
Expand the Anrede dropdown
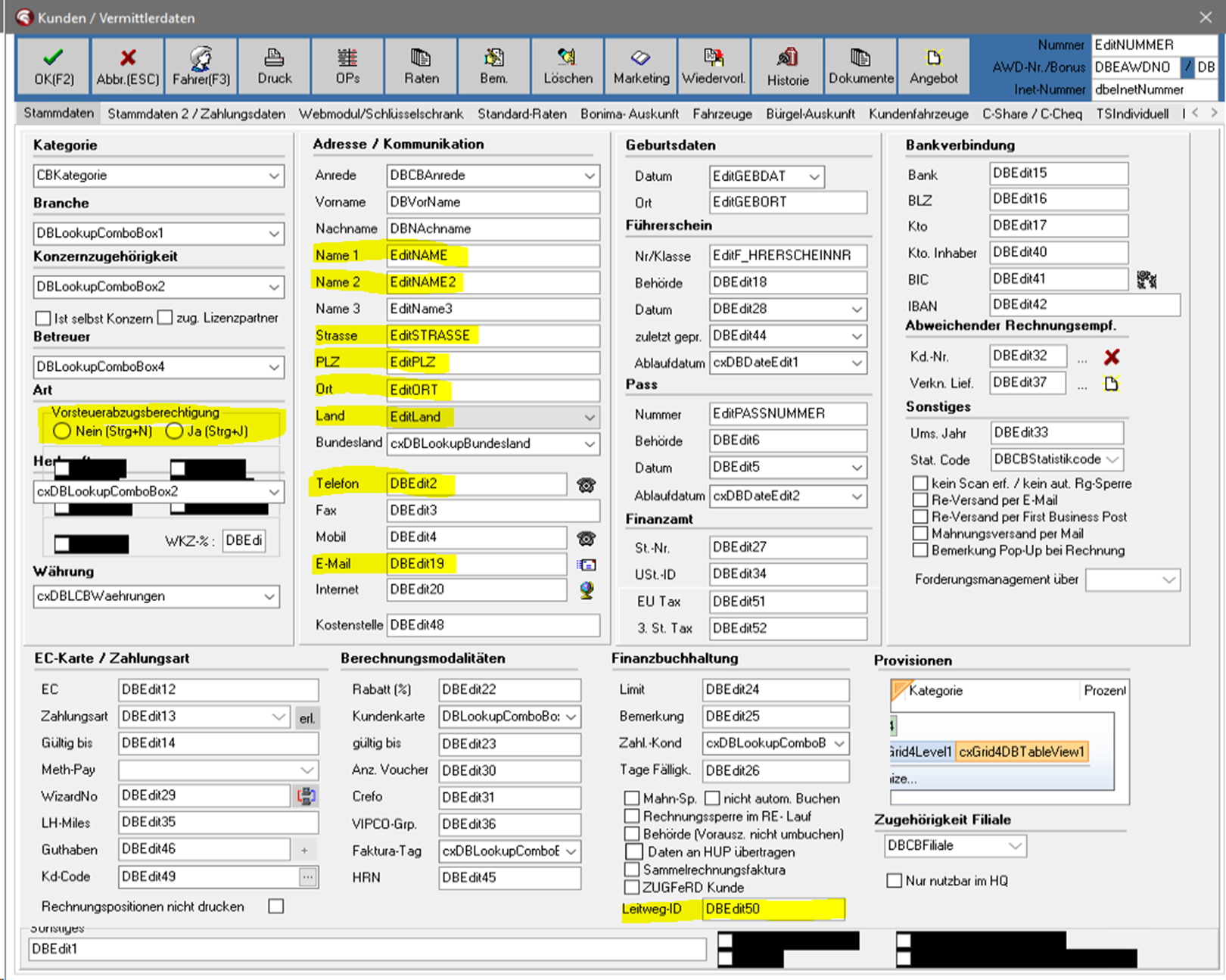point(589,176)
